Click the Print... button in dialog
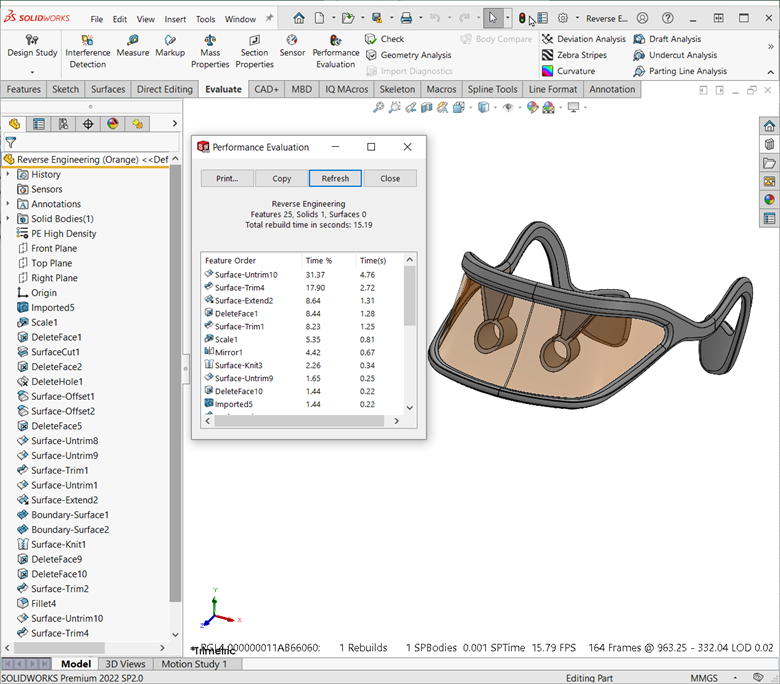780x684 pixels. coord(227,179)
